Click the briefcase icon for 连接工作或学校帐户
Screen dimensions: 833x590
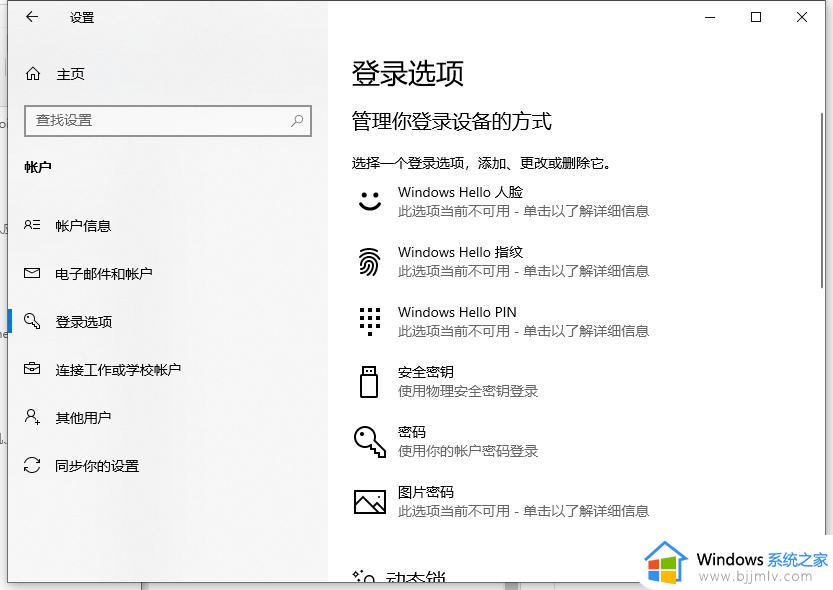pos(32,369)
